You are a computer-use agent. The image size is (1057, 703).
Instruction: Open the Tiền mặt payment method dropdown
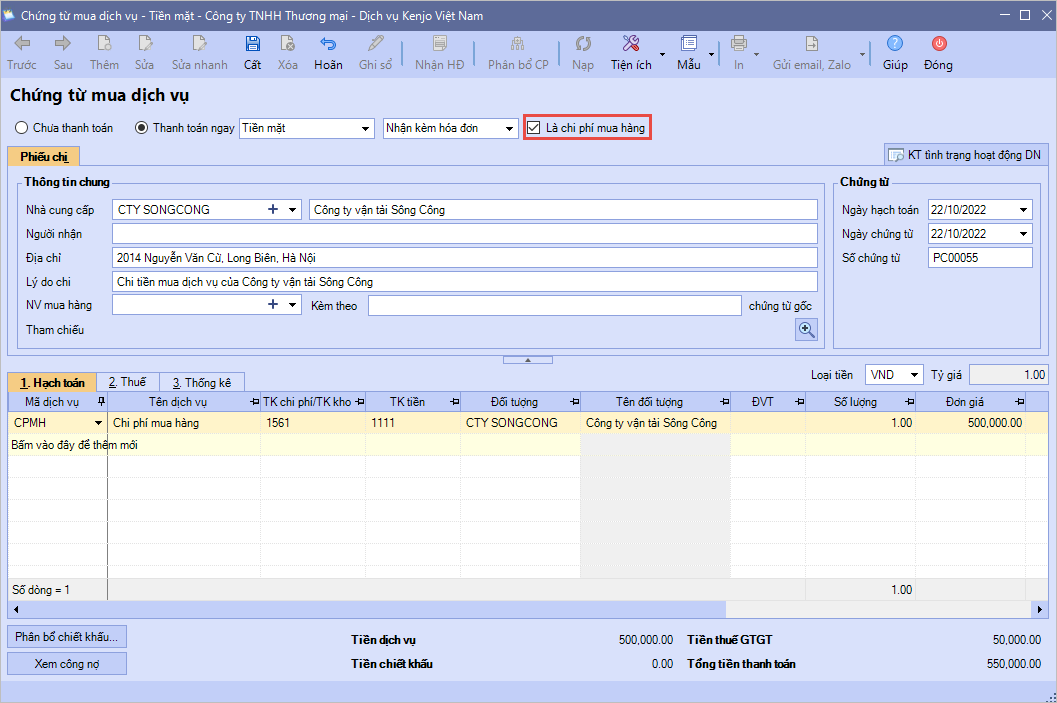tap(365, 129)
